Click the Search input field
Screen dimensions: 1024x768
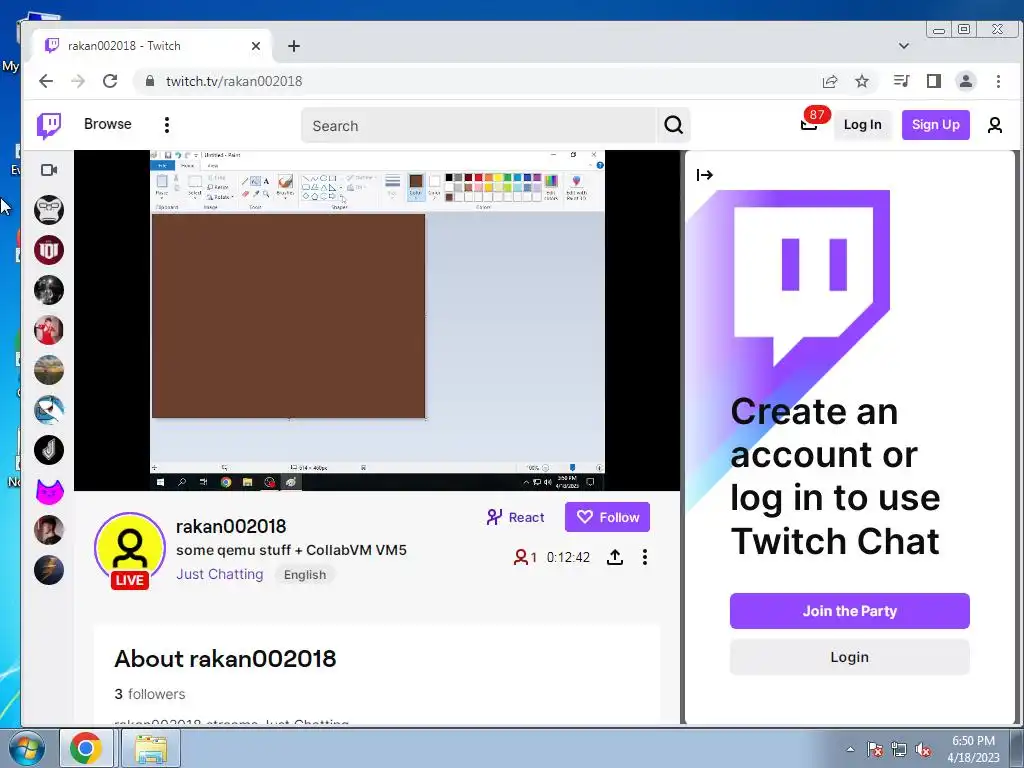(x=479, y=125)
